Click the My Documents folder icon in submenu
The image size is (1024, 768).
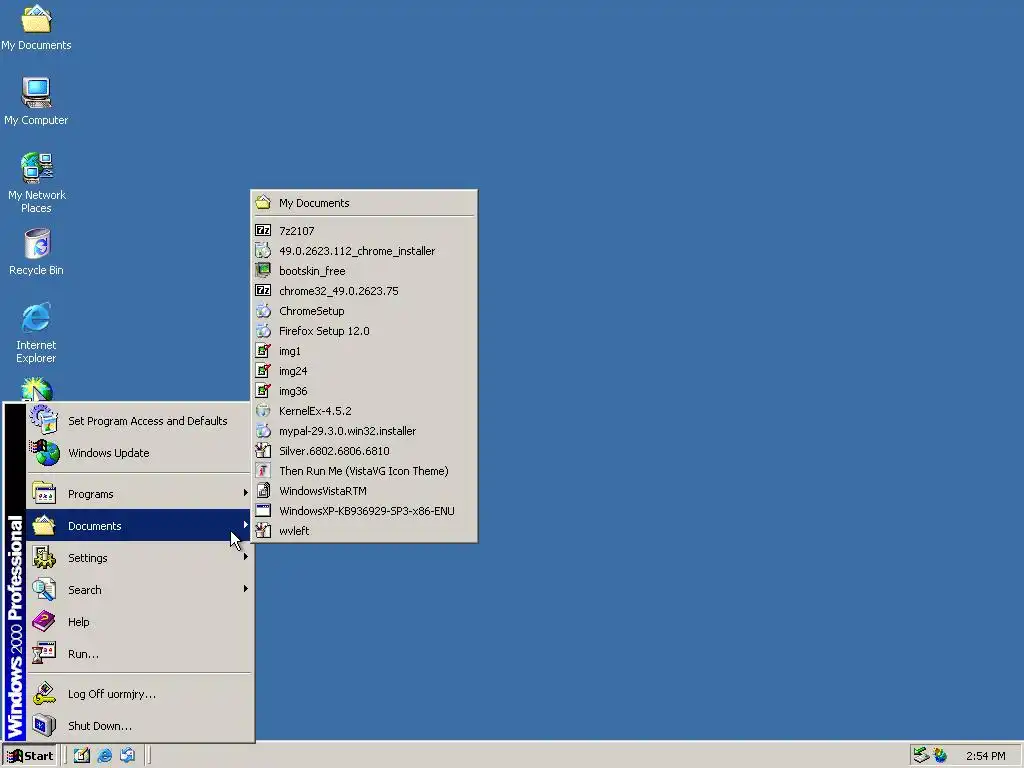pos(263,202)
